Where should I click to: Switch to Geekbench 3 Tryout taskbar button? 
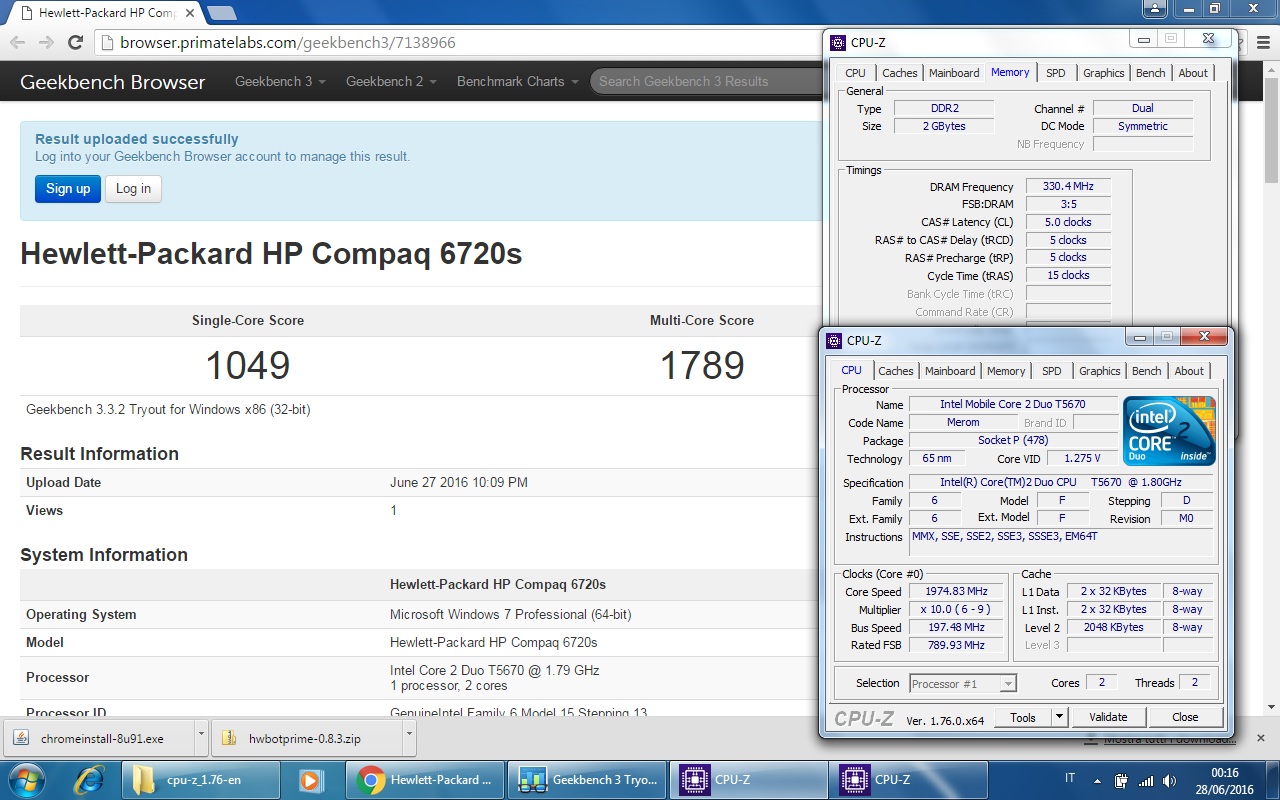(x=588, y=779)
